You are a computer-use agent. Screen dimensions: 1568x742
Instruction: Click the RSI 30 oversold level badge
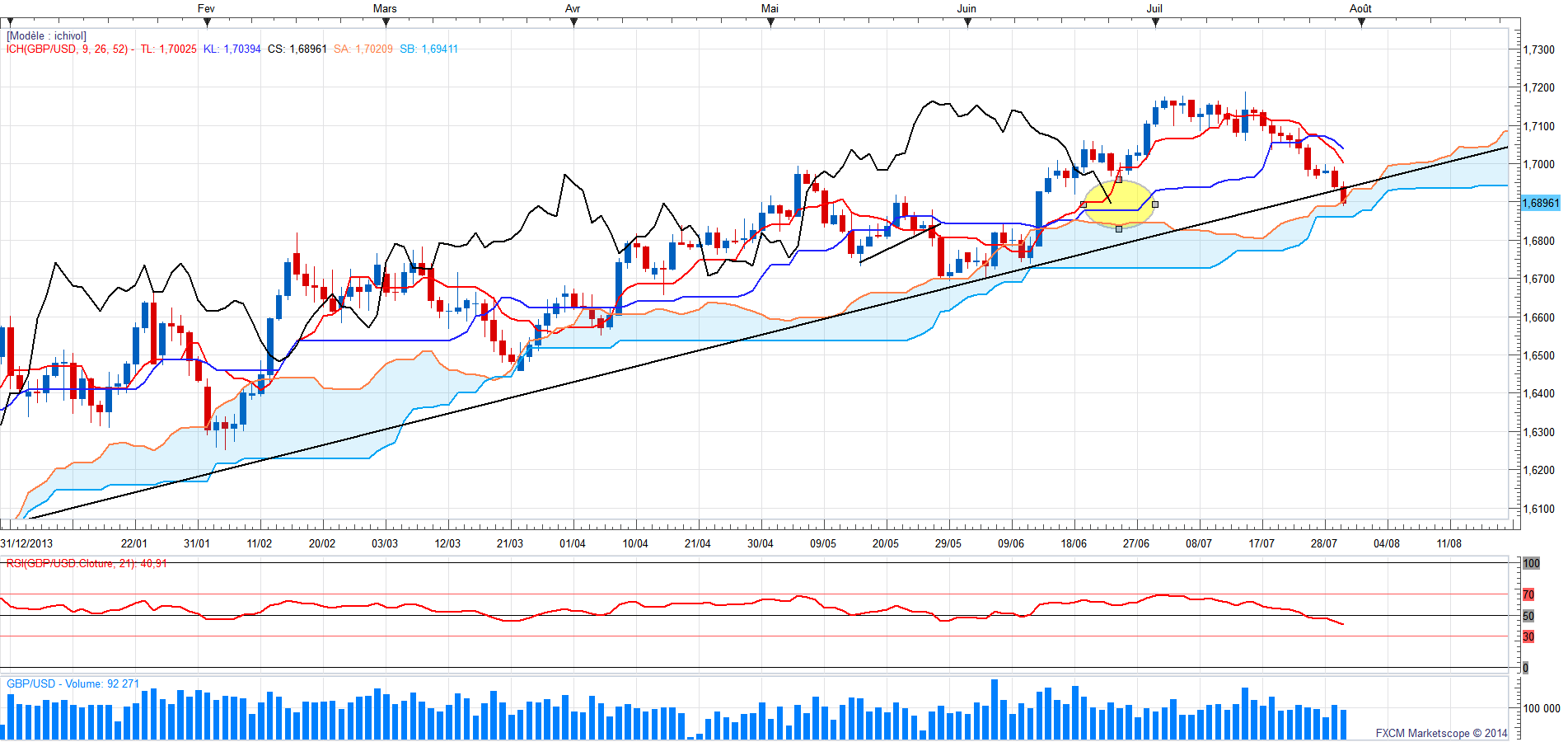point(1528,636)
